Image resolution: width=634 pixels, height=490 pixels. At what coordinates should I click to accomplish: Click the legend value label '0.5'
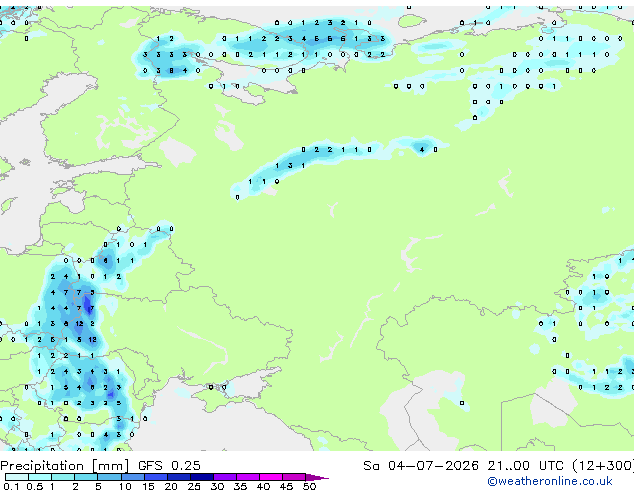point(34,486)
